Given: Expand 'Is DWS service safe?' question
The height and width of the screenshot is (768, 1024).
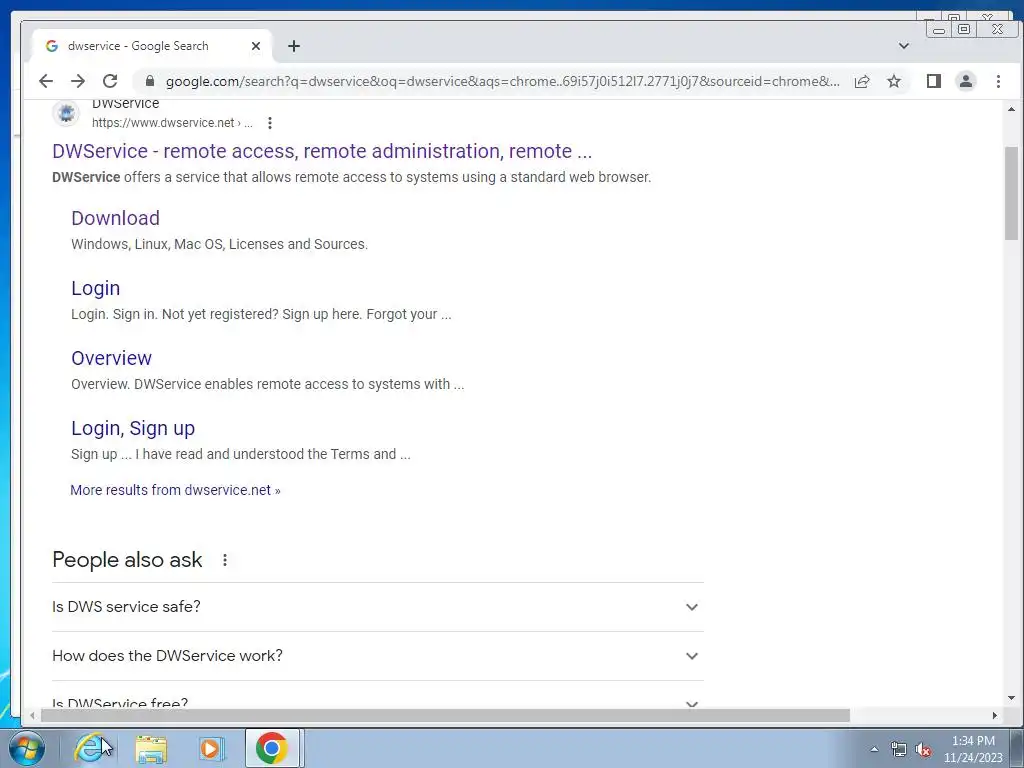Looking at the screenshot, I should pos(377,607).
